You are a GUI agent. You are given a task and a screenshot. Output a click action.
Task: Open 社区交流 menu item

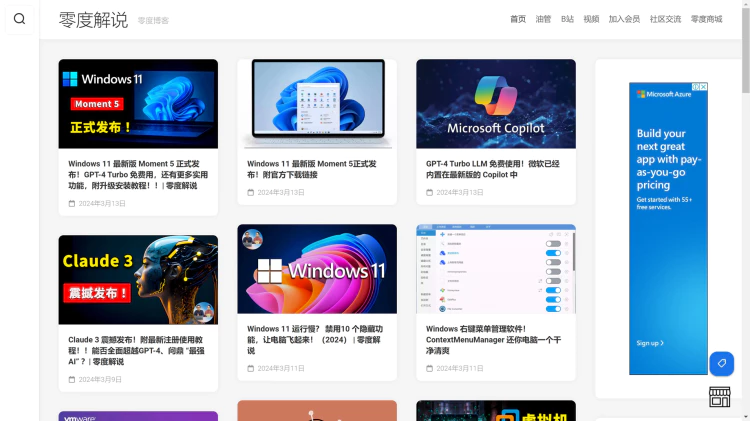[x=665, y=19]
